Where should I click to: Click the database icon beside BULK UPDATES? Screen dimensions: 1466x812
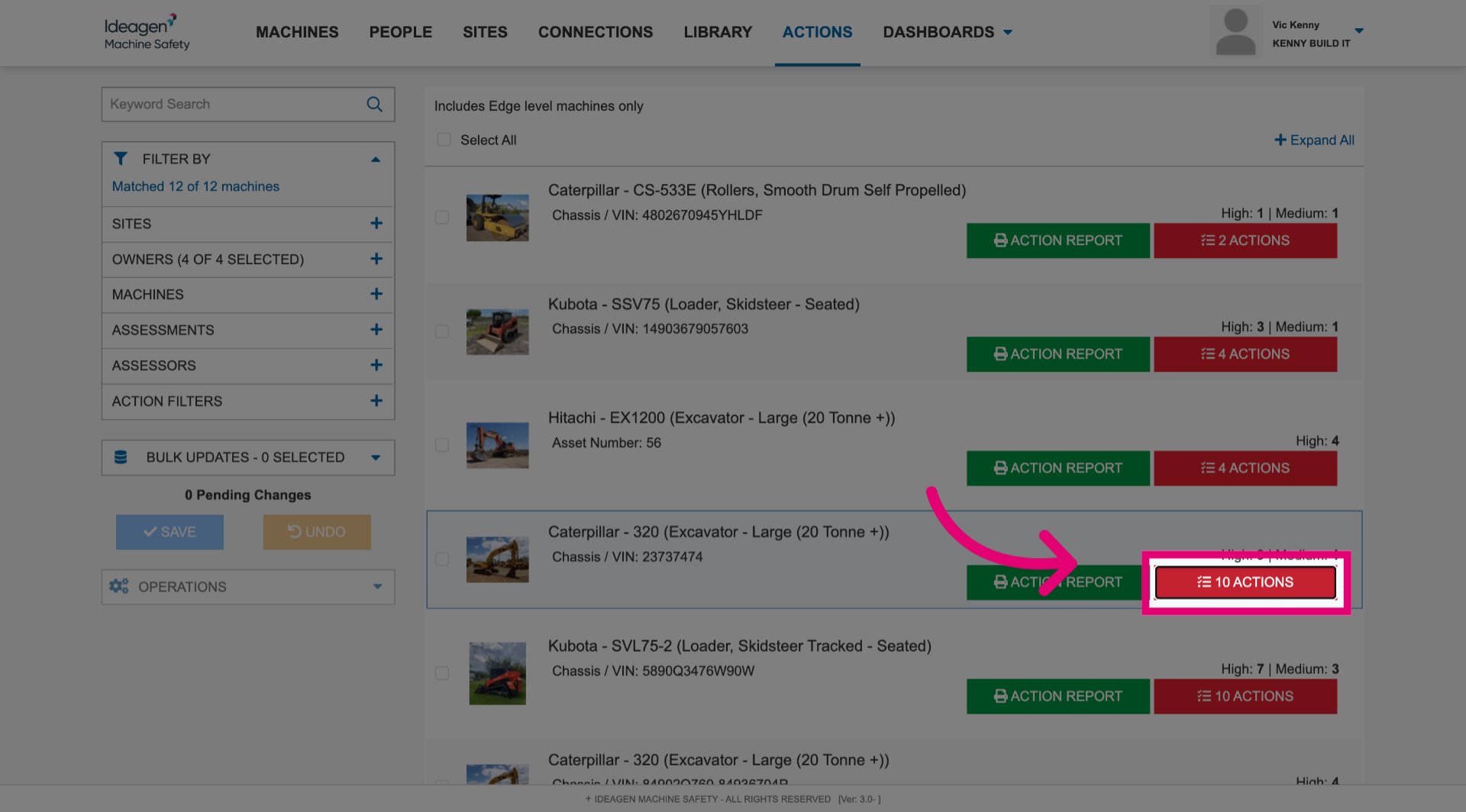coord(121,457)
